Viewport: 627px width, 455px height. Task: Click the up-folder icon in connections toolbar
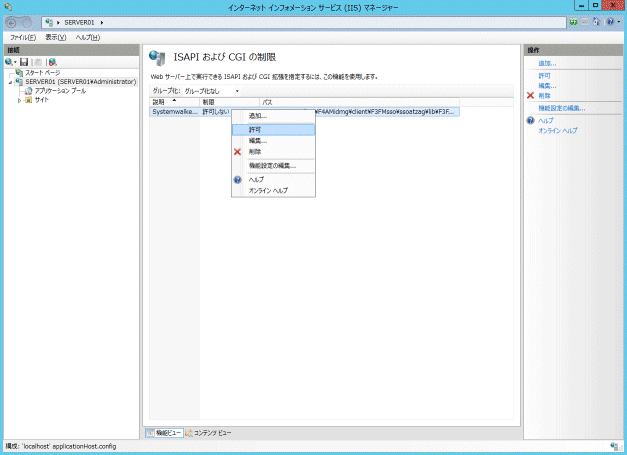(38, 62)
